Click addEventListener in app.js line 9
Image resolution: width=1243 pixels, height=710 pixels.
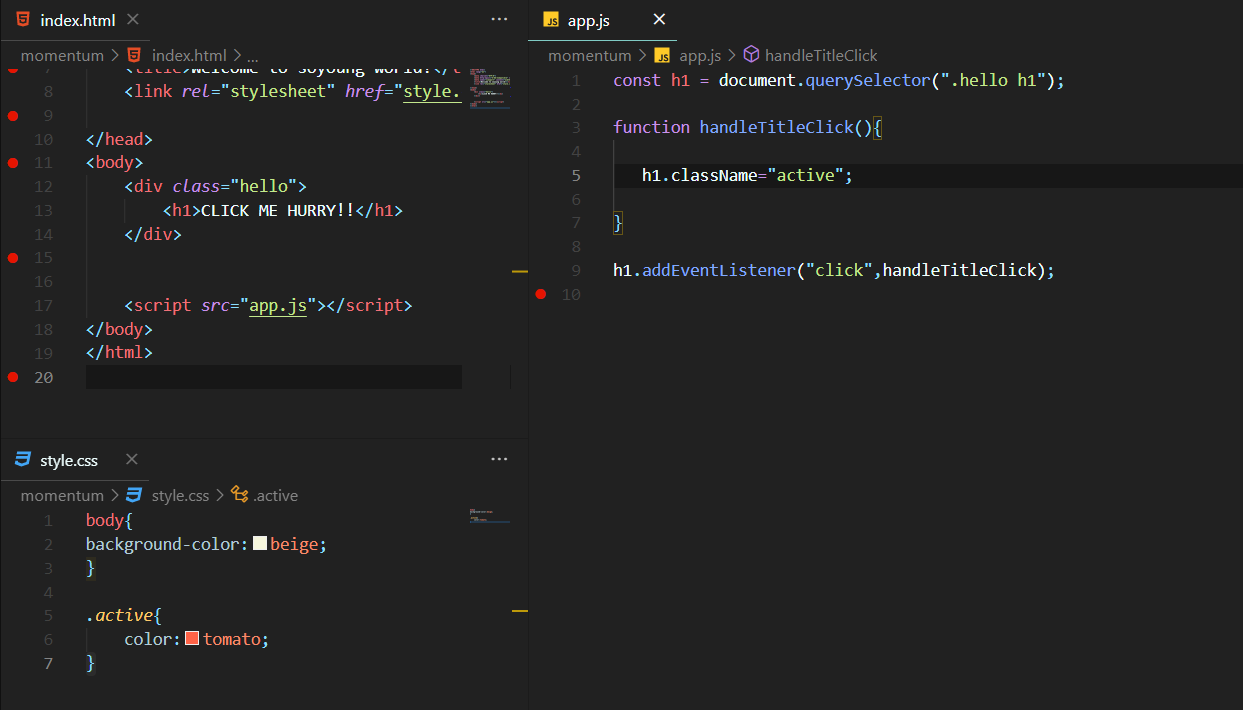coord(719,270)
